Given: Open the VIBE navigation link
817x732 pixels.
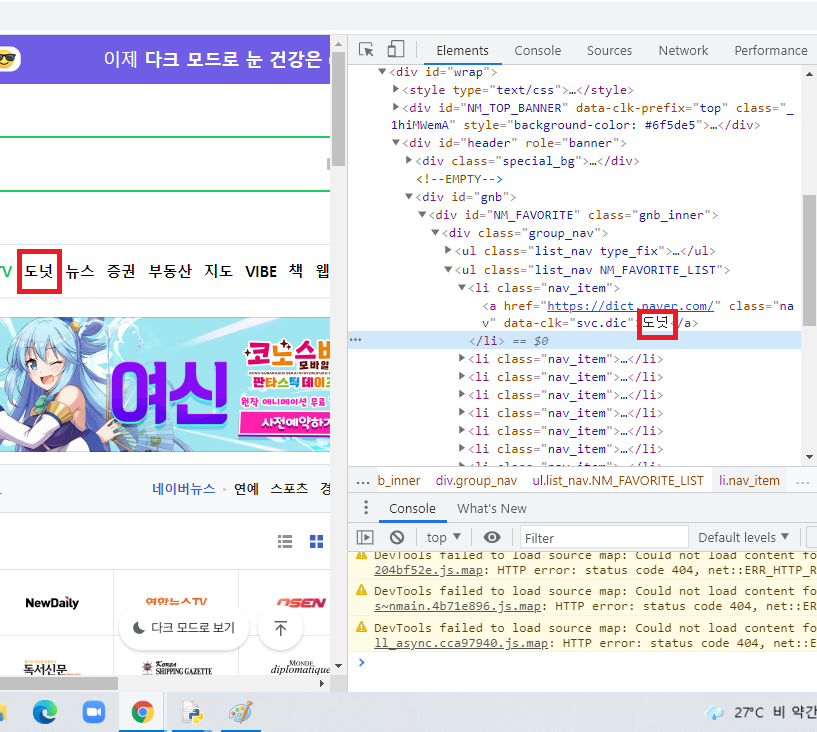Looking at the screenshot, I should click(261, 271).
